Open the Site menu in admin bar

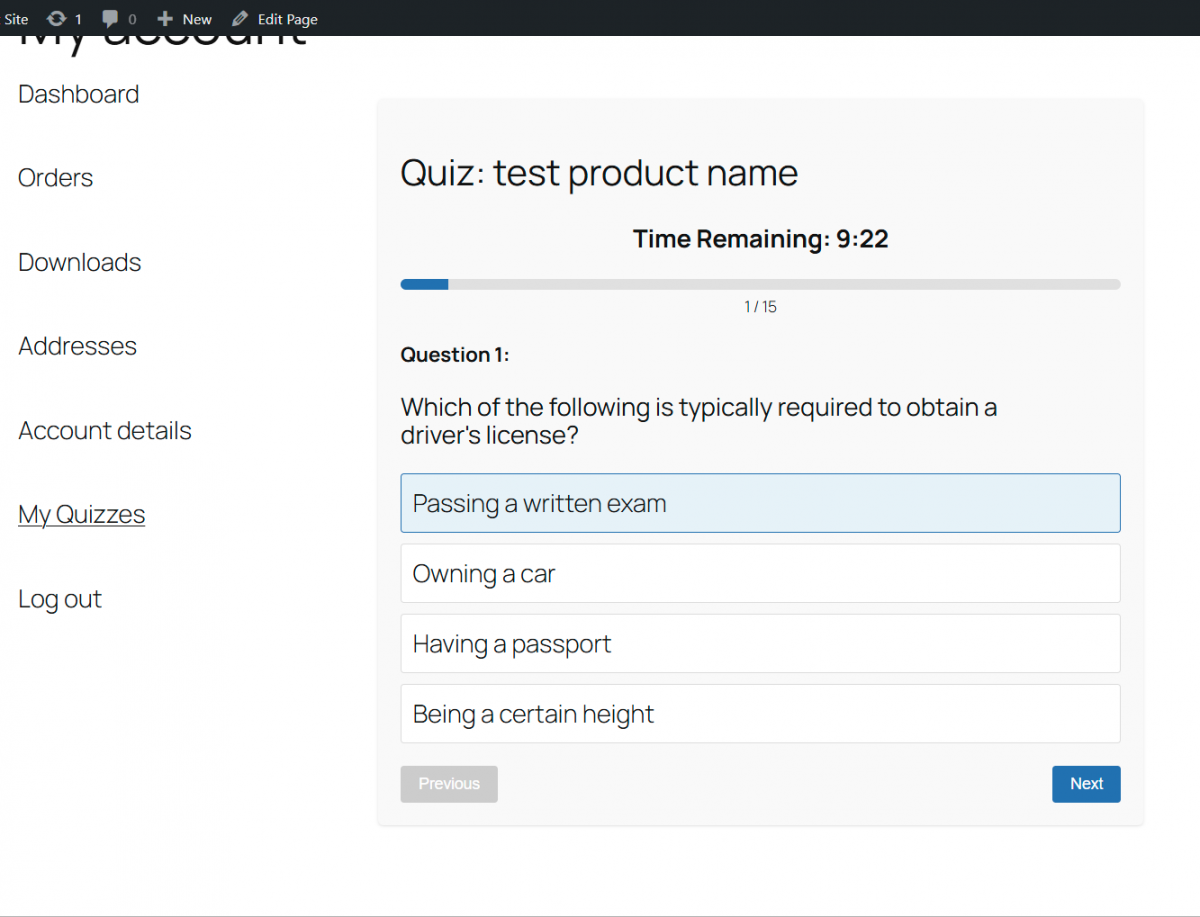pos(16,19)
